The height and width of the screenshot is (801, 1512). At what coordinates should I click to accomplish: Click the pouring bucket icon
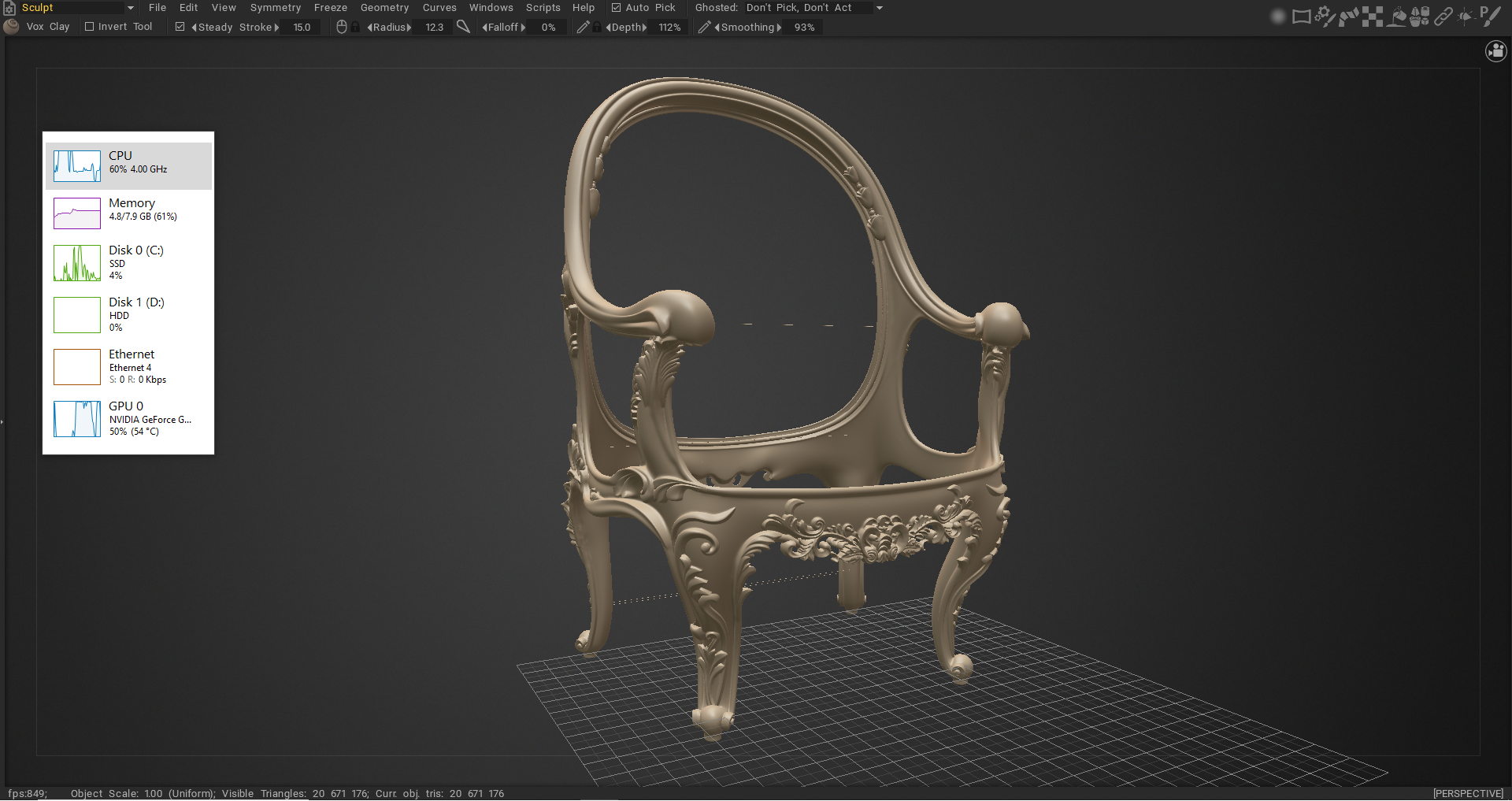point(1396,16)
